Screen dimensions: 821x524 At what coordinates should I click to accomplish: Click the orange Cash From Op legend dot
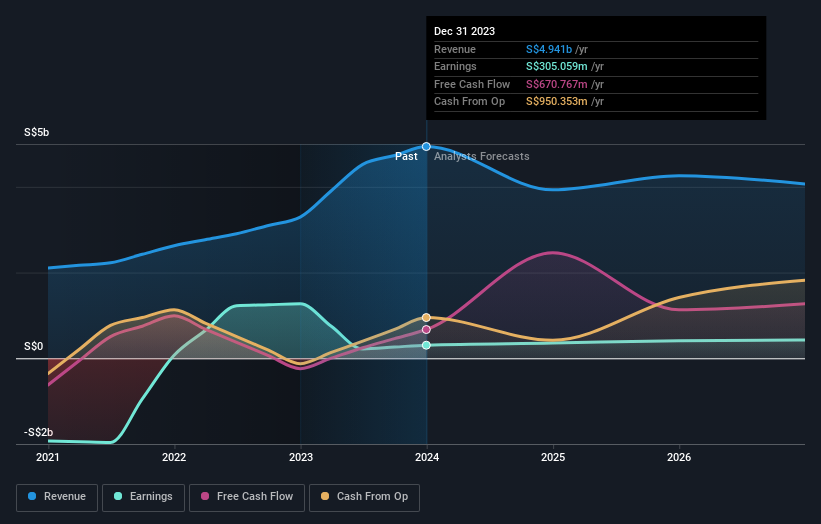pyautogui.click(x=325, y=496)
